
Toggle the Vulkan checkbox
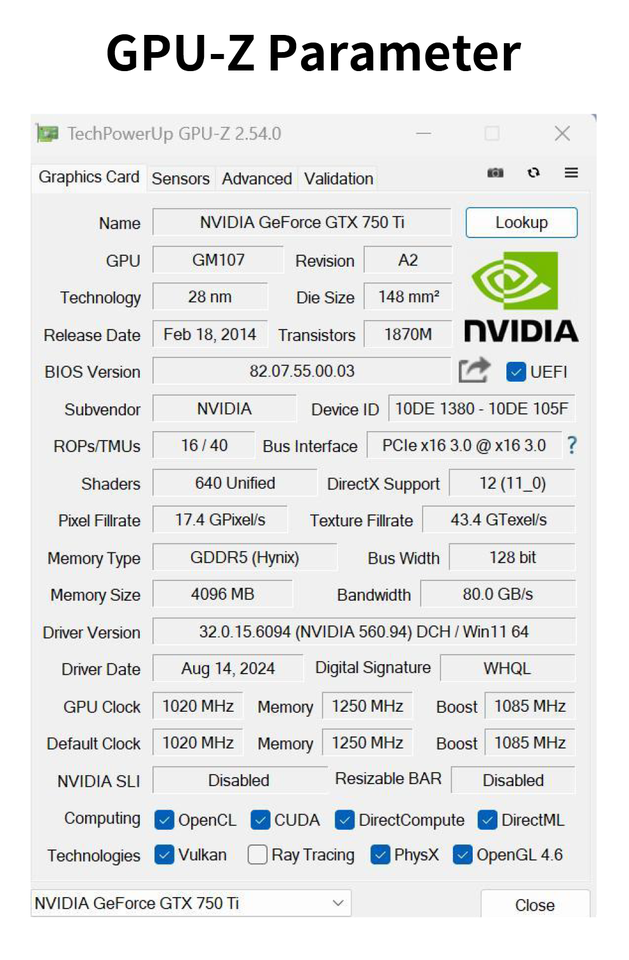click(x=165, y=855)
